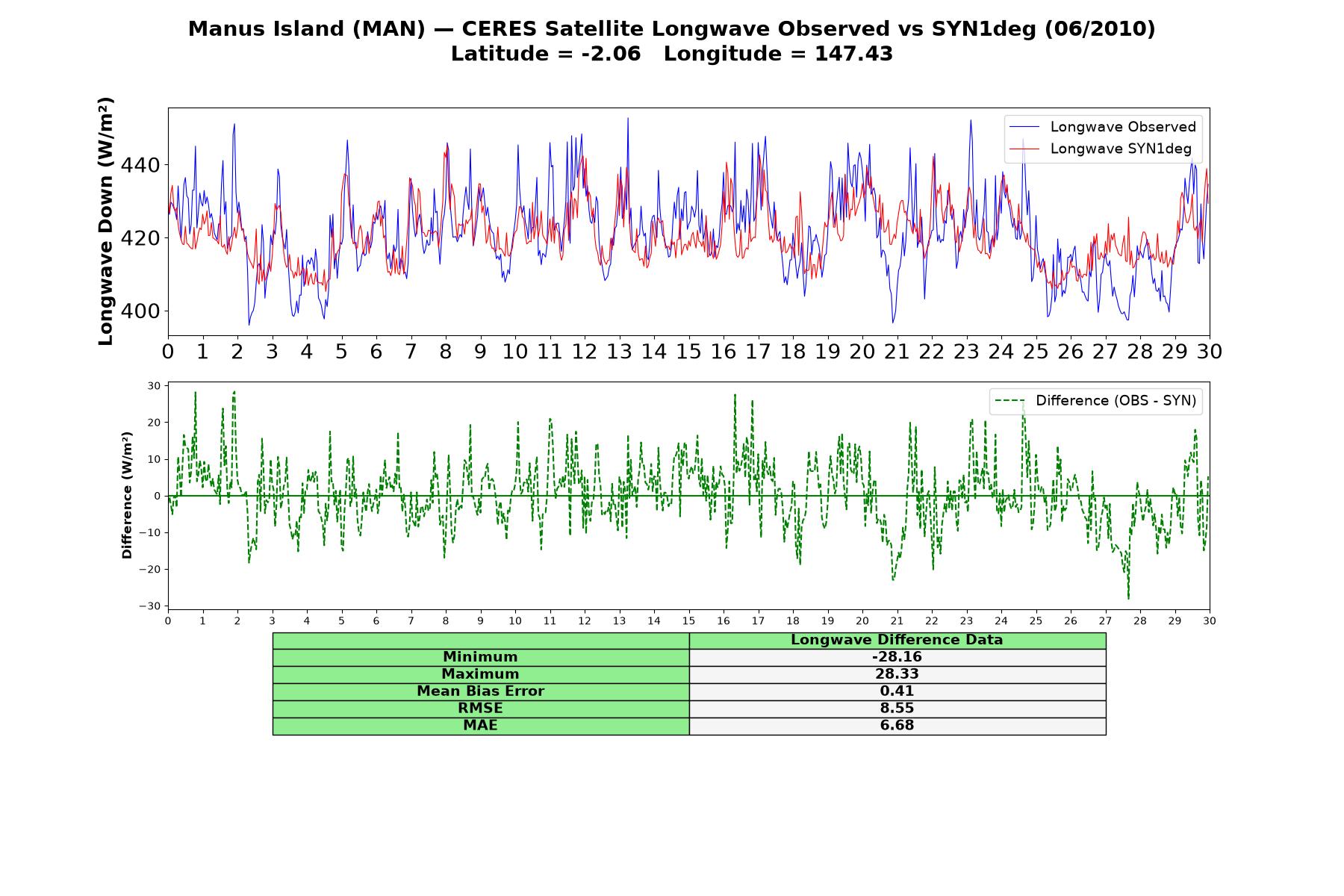Viewport: 1344px width, 896px height.
Task: Click the Maximum value 28.33 cell
Action: click(x=897, y=674)
